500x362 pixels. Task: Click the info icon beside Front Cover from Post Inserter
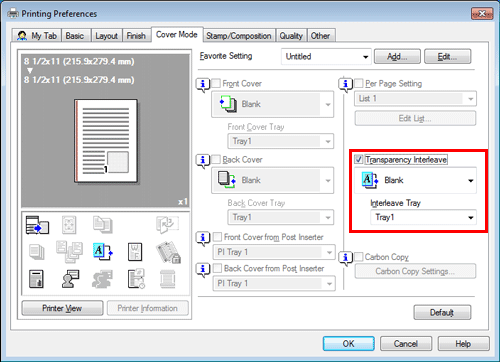click(203, 238)
